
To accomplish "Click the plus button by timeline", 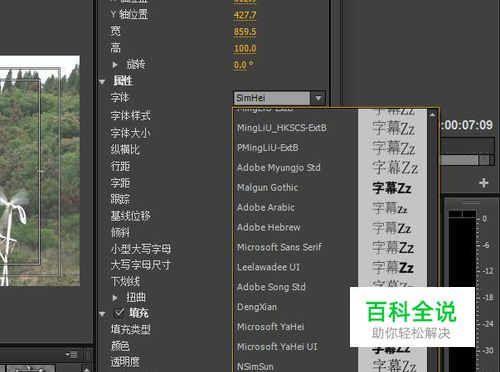I will point(484,183).
